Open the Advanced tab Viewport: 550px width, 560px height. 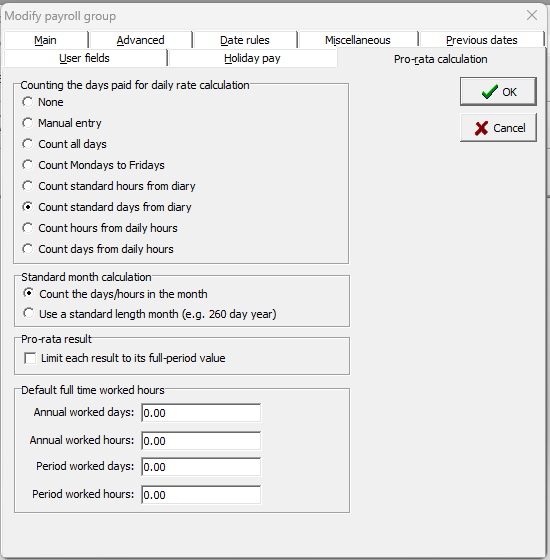click(x=141, y=40)
